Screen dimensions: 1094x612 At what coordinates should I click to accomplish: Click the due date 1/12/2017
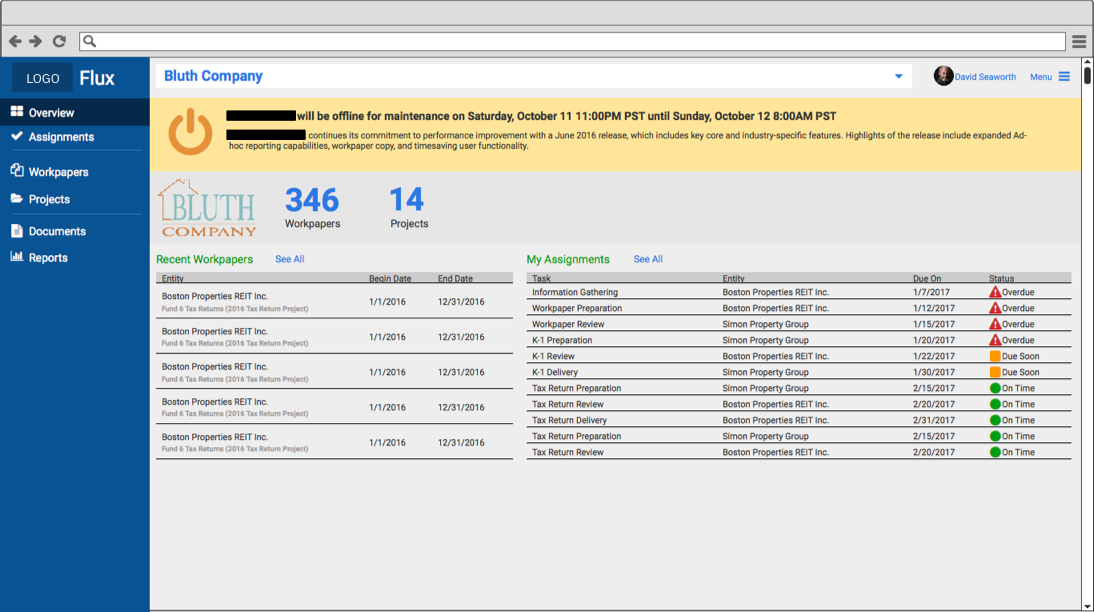tap(934, 308)
